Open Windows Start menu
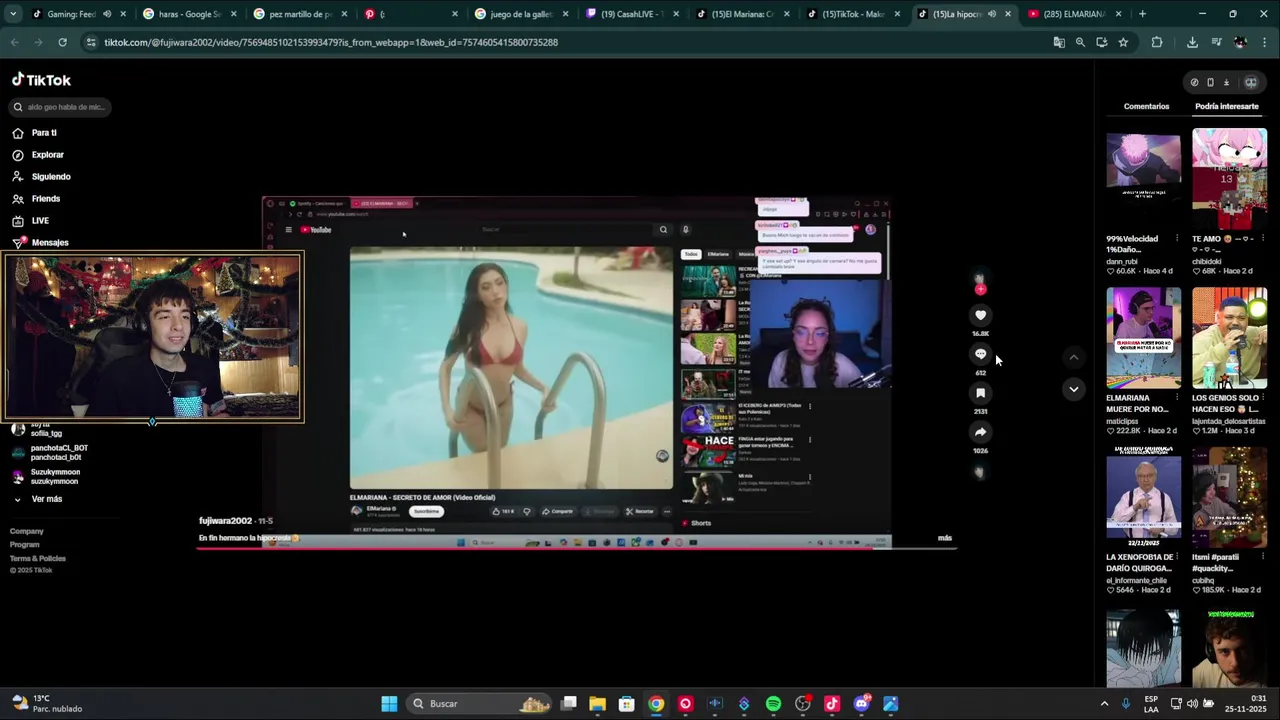Screen dimensions: 1280x720 (x=389, y=704)
